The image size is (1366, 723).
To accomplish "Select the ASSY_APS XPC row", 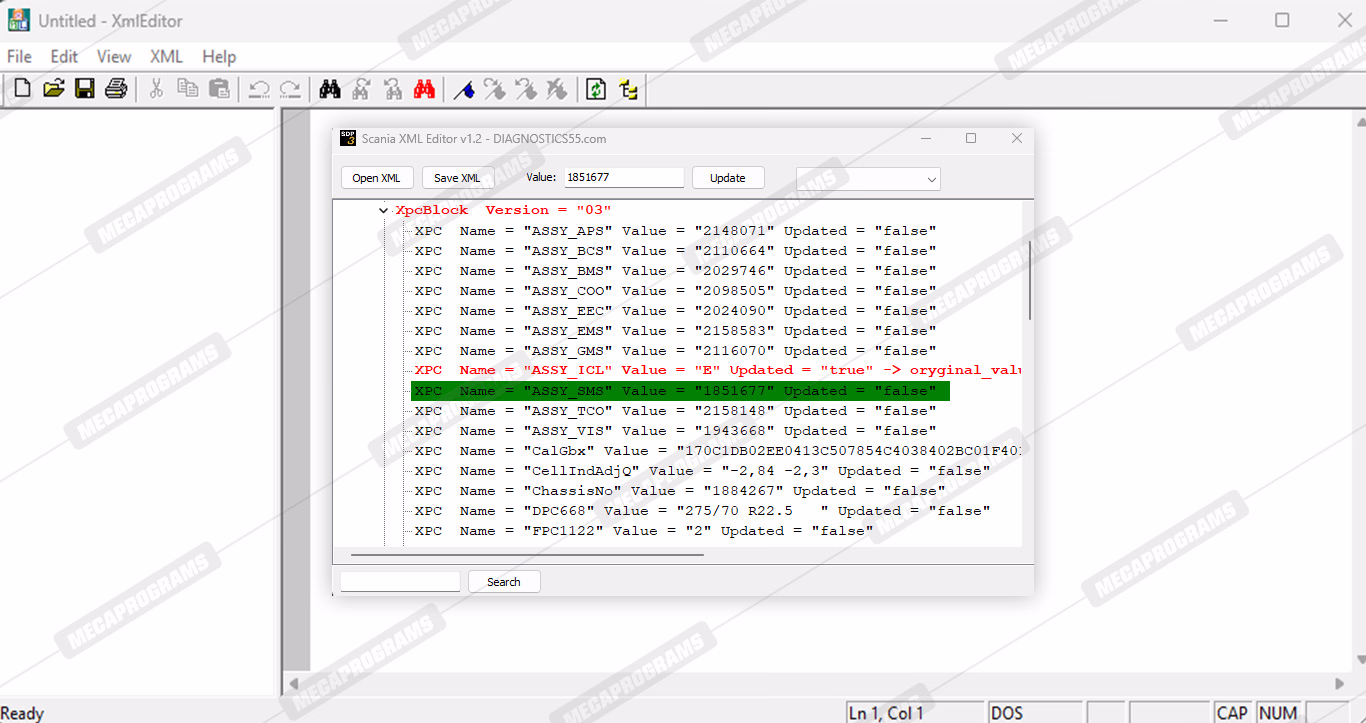I will coord(676,231).
